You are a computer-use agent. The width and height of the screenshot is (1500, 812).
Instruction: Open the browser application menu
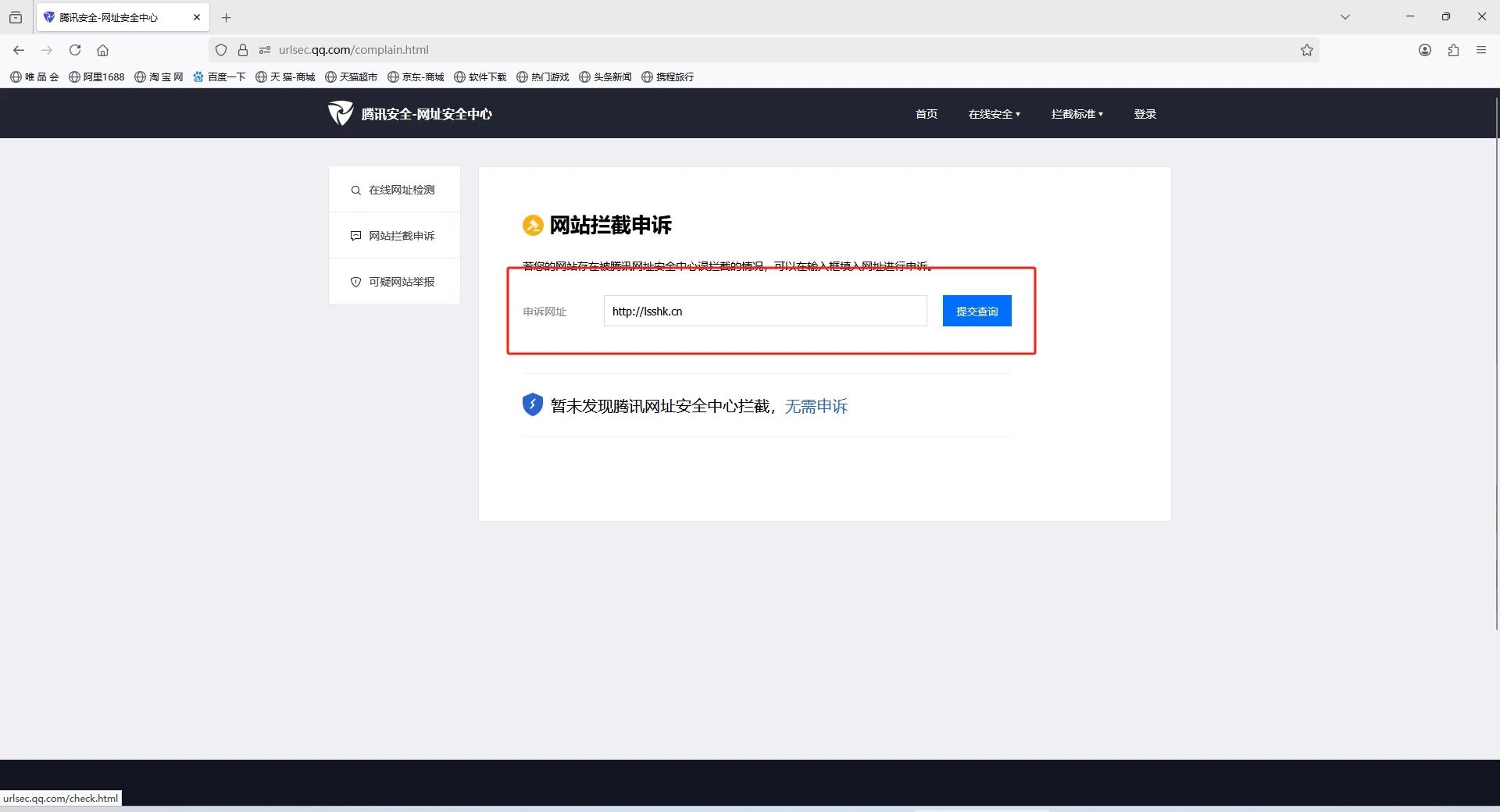(1481, 50)
